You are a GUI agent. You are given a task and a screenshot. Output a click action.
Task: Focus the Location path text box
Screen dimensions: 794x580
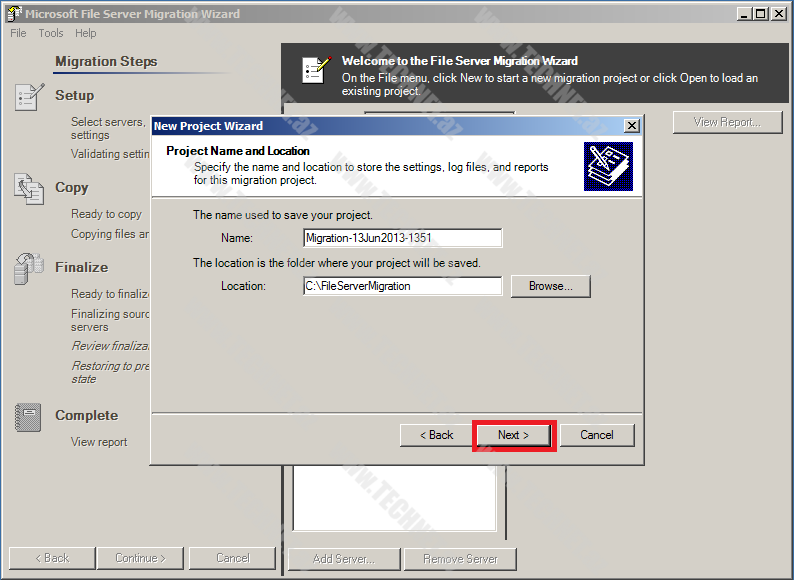[402, 286]
